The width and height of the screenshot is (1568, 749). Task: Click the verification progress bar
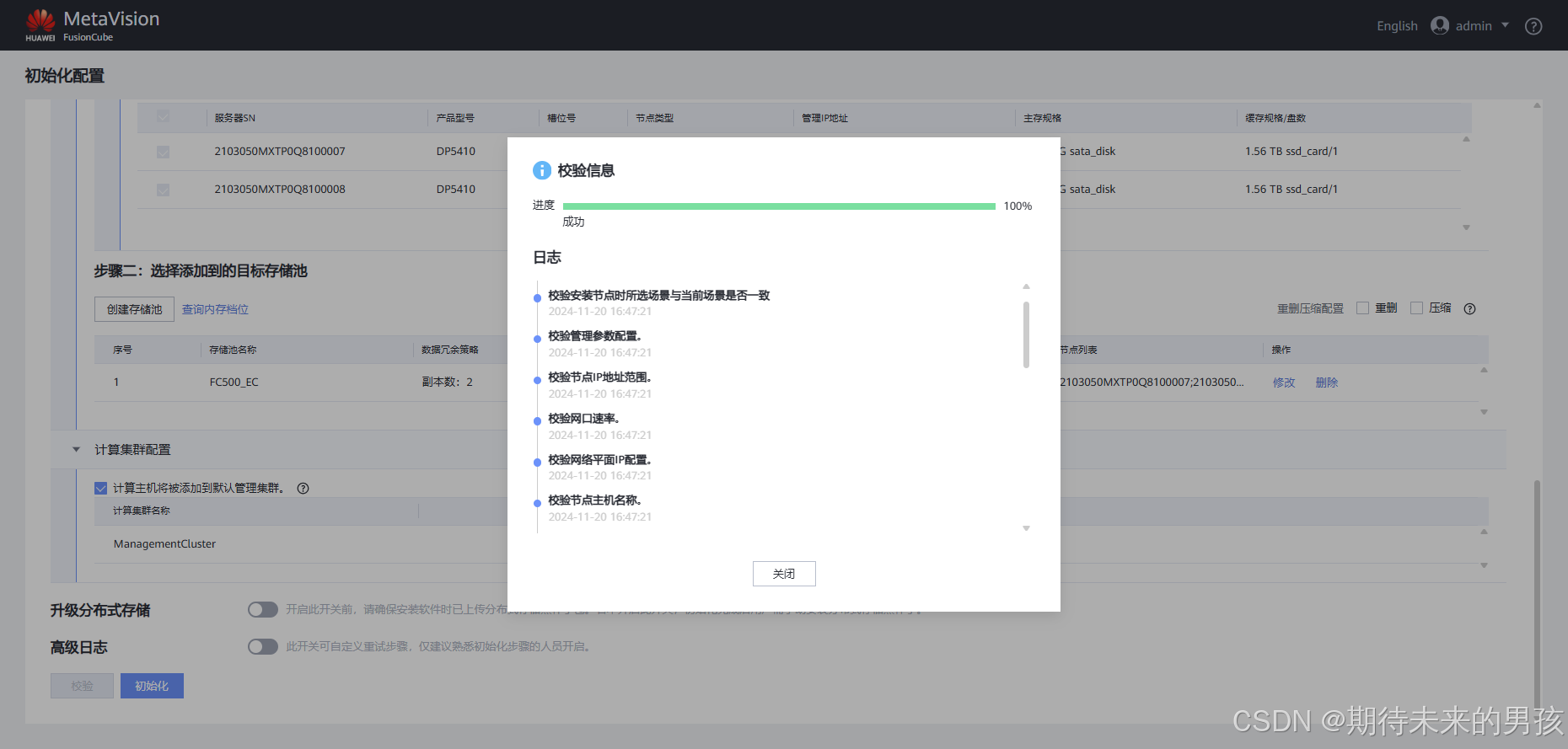point(779,206)
